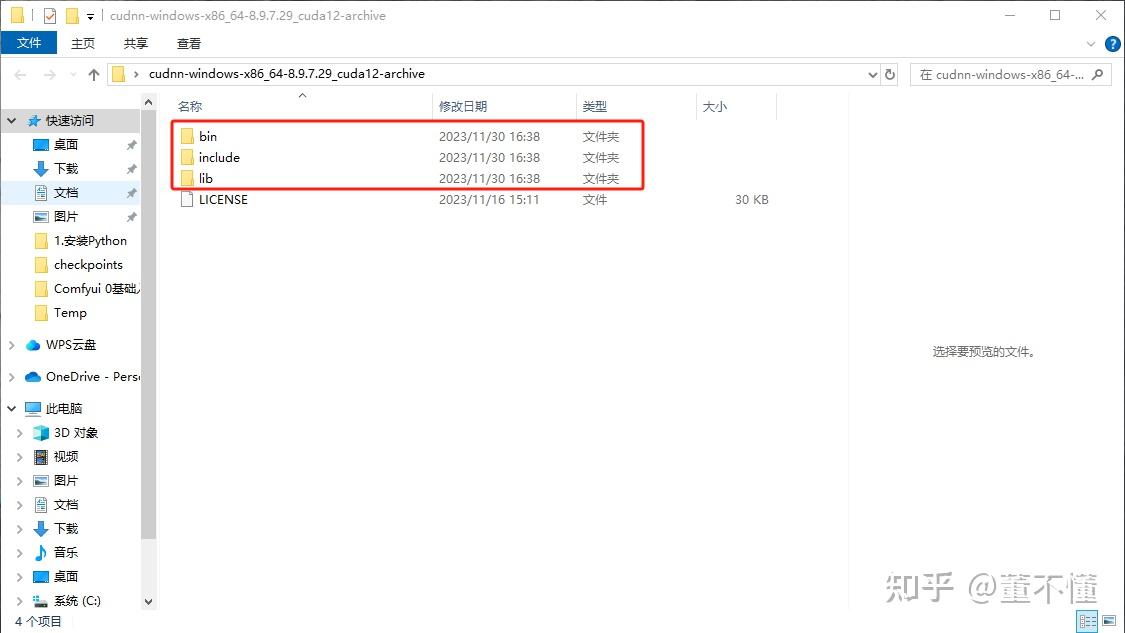Open the 1.安装Python folder
Image resolution: width=1125 pixels, height=633 pixels.
[90, 240]
